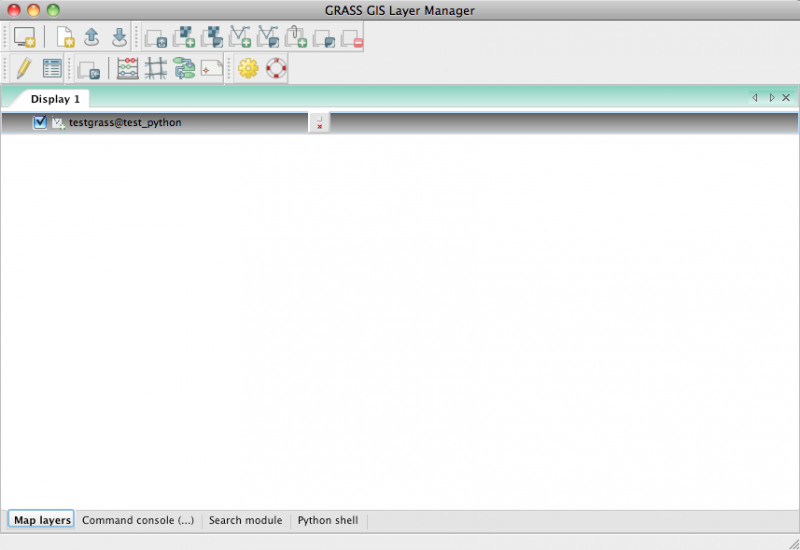Start a new map display
Image resolution: width=800 pixels, height=550 pixels.
[24, 38]
